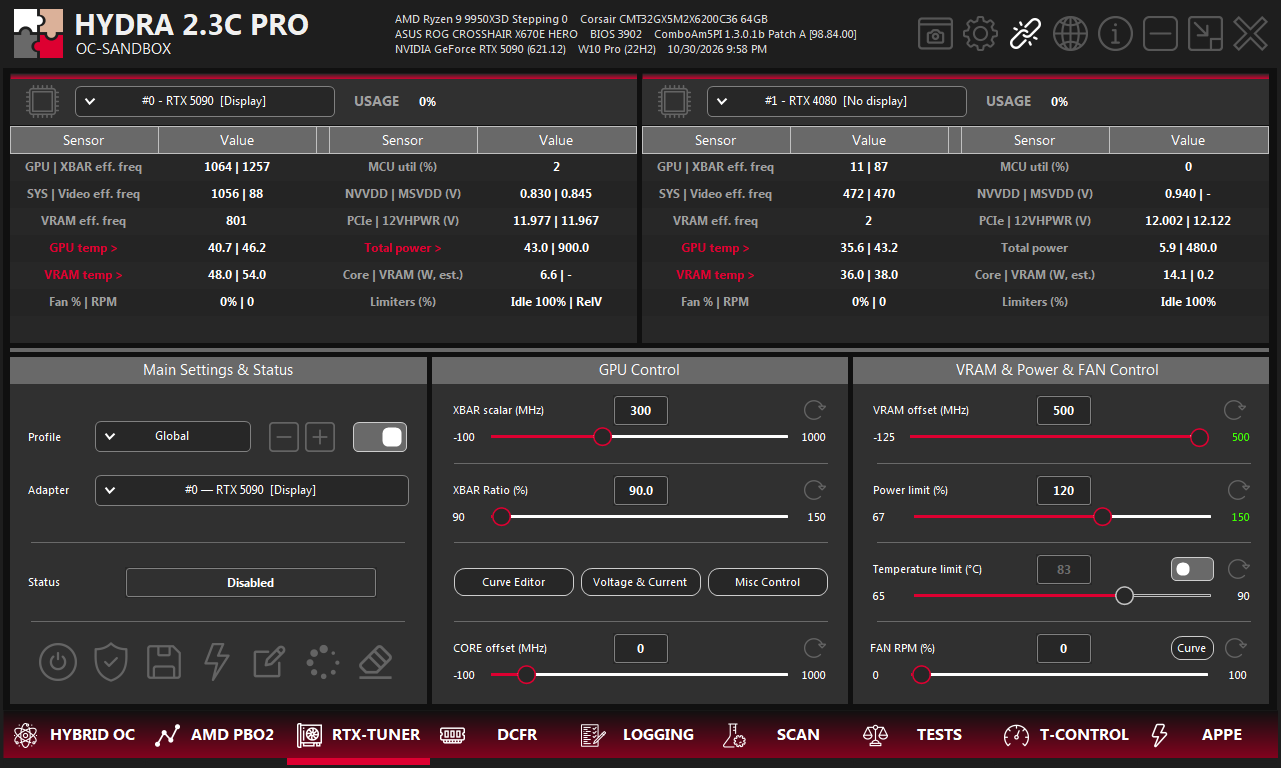Reset the VRAM offset value
Image resolution: width=1281 pixels, height=768 pixels.
click(1236, 410)
